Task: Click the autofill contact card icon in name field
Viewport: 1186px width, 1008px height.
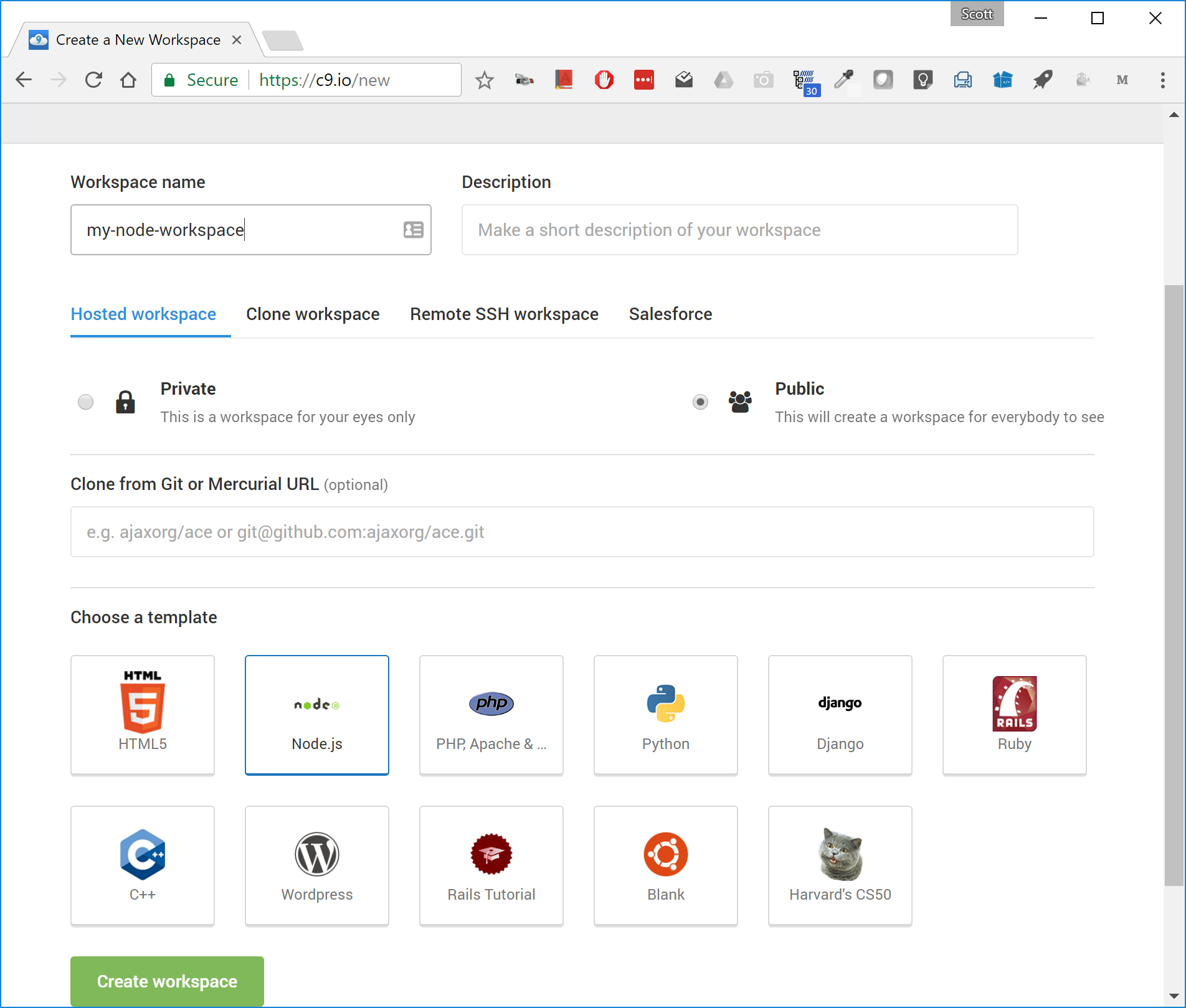Action: pos(413,230)
